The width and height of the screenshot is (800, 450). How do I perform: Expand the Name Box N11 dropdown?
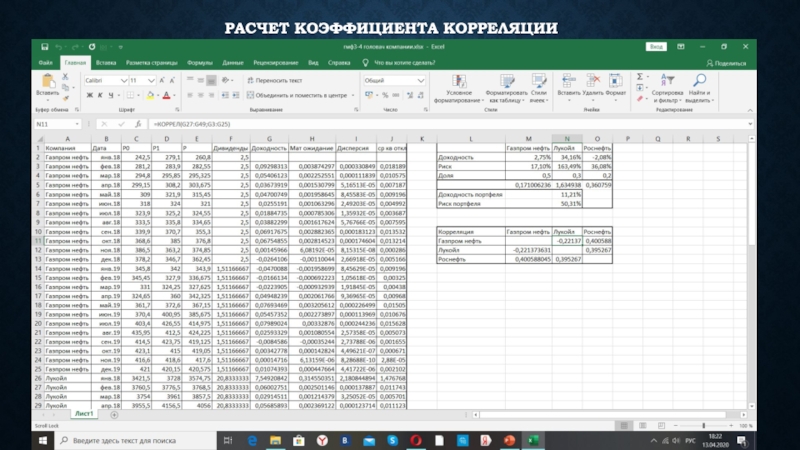tap(77, 124)
